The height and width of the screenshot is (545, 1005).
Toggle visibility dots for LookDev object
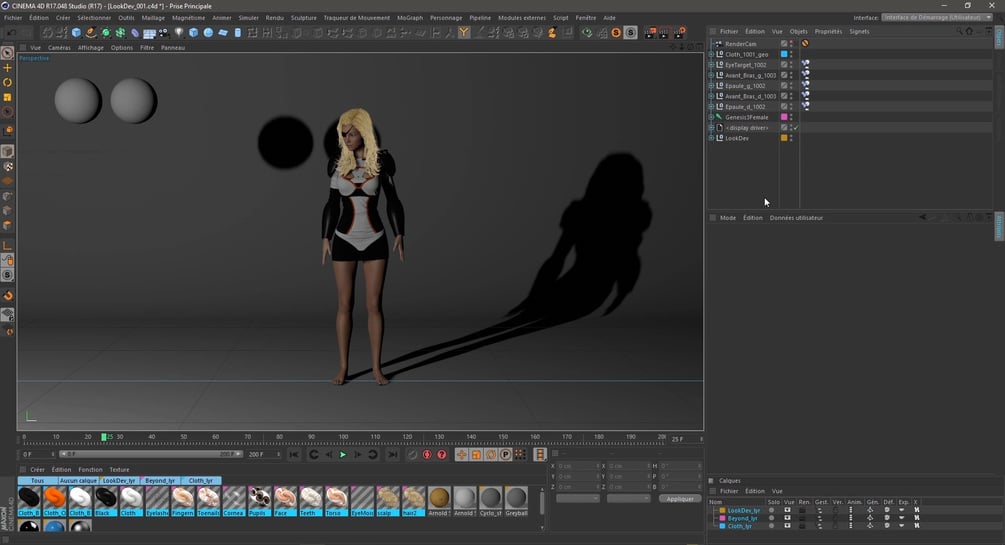tap(791, 138)
